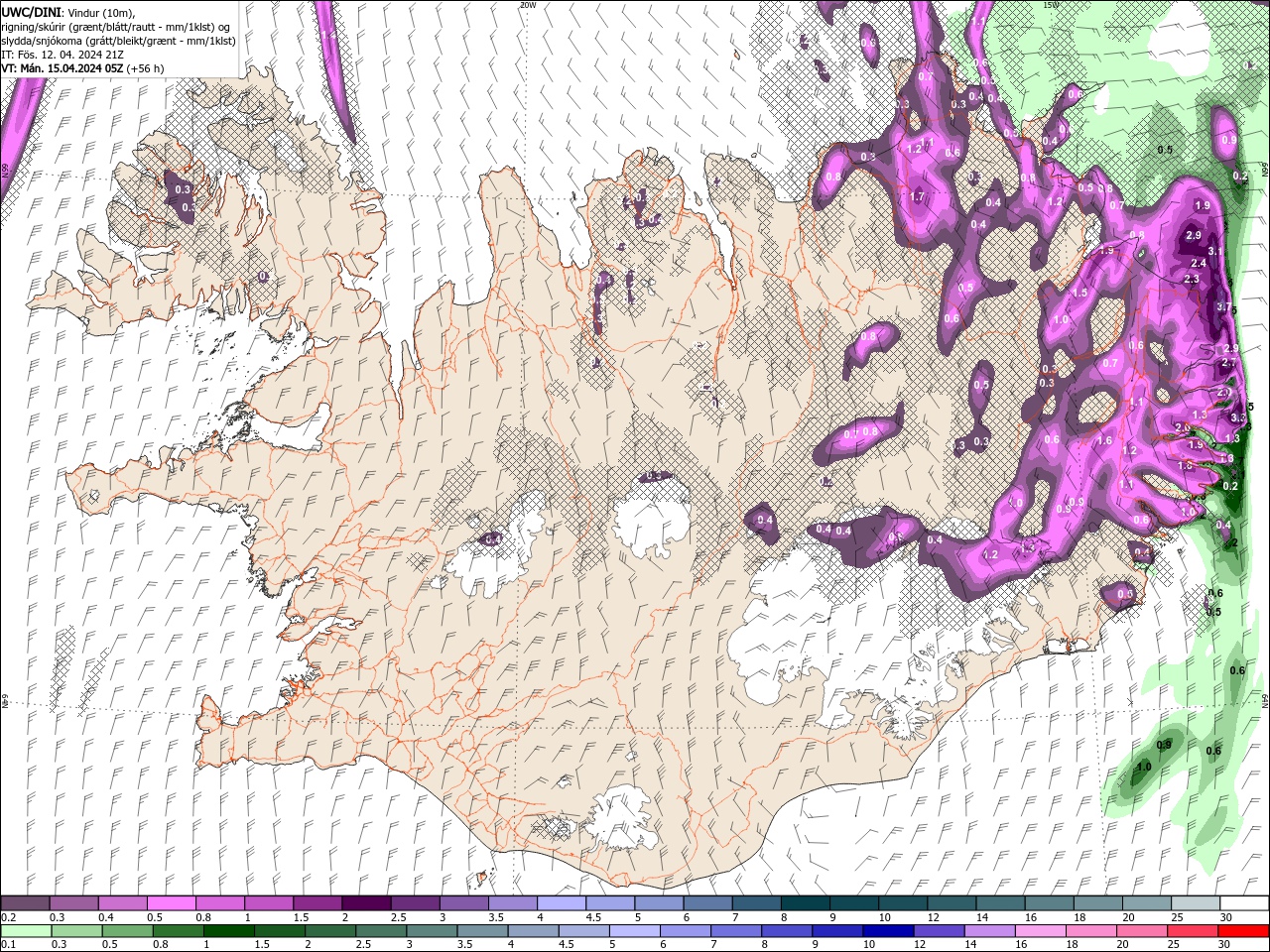Click the '1.6' snowfall value in the eastern highlands

[x=1105, y=440]
